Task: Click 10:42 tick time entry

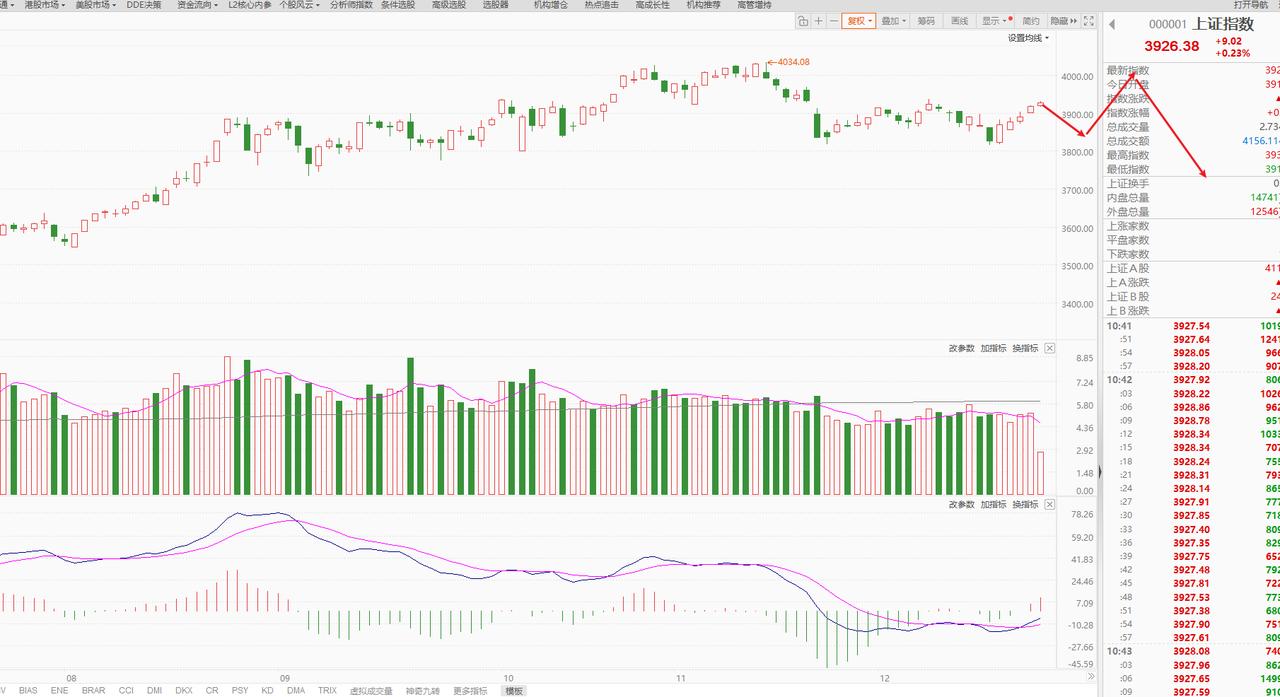Action: click(1119, 380)
